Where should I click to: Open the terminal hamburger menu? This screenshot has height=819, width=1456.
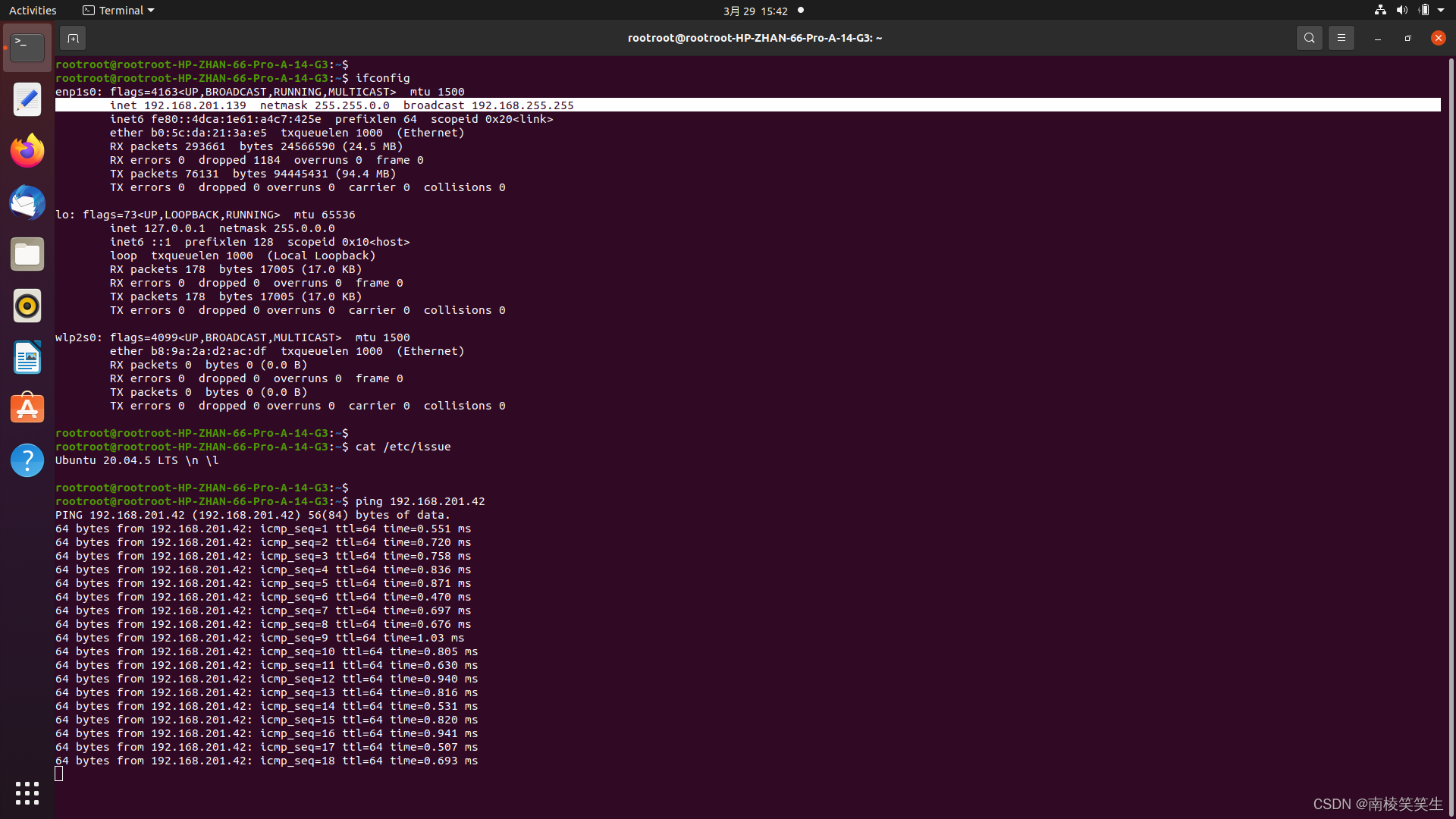point(1341,38)
